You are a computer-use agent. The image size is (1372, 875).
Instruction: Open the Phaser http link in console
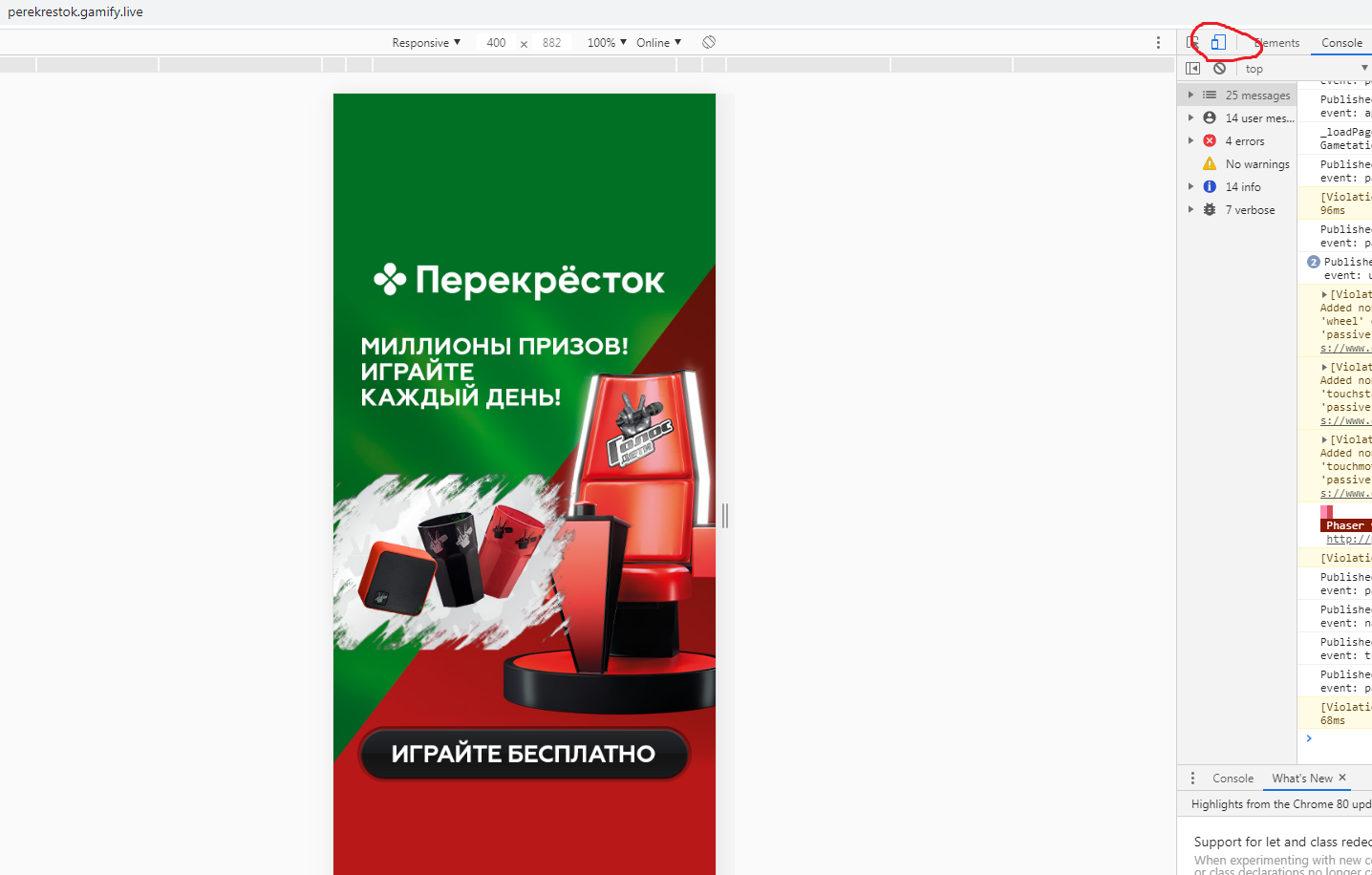coord(1348,539)
